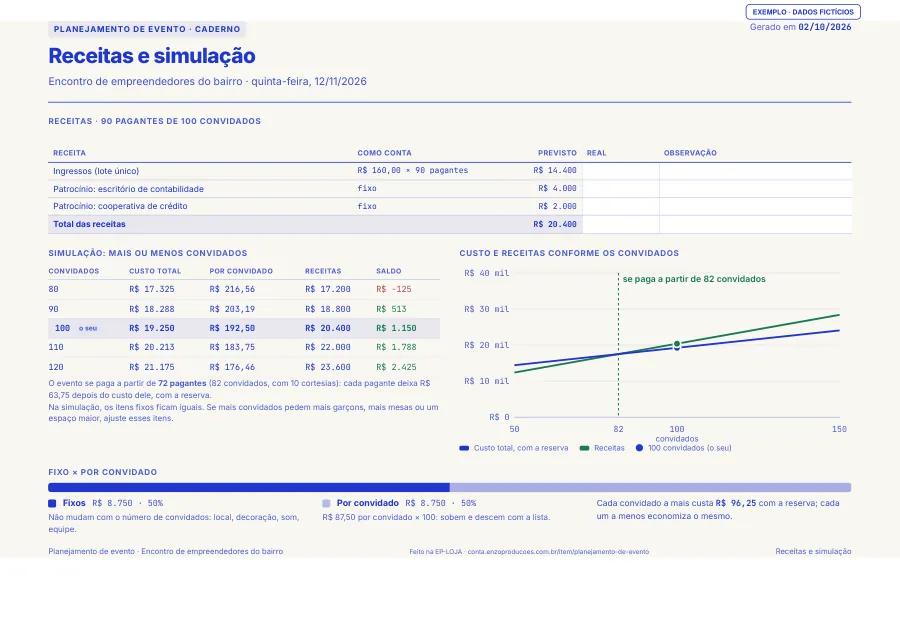Click the footer text 'Planejamento de evento · Encontro de empreendedores'
This screenshot has width=900, height=637.
165,551
